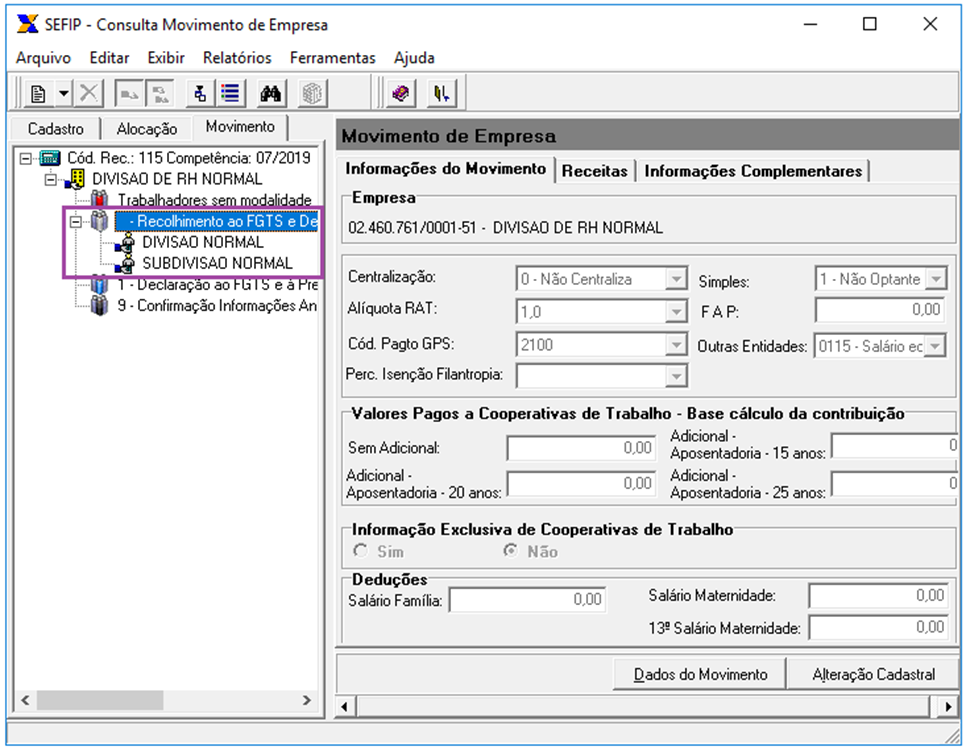Click the cubes icon beside 9 - Confirmação

99,306
